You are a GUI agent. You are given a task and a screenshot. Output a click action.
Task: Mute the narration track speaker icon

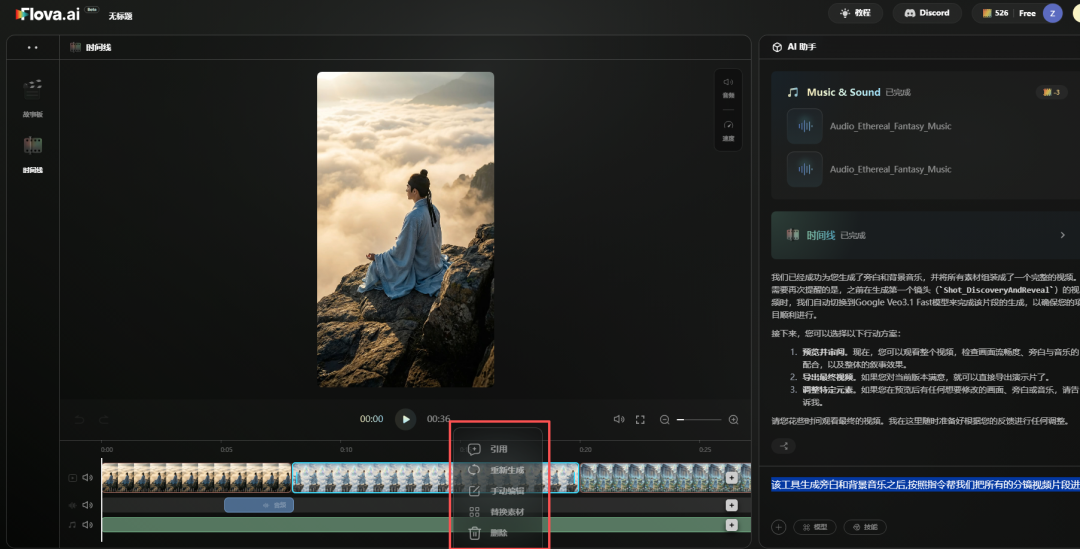pyautogui.click(x=88, y=505)
